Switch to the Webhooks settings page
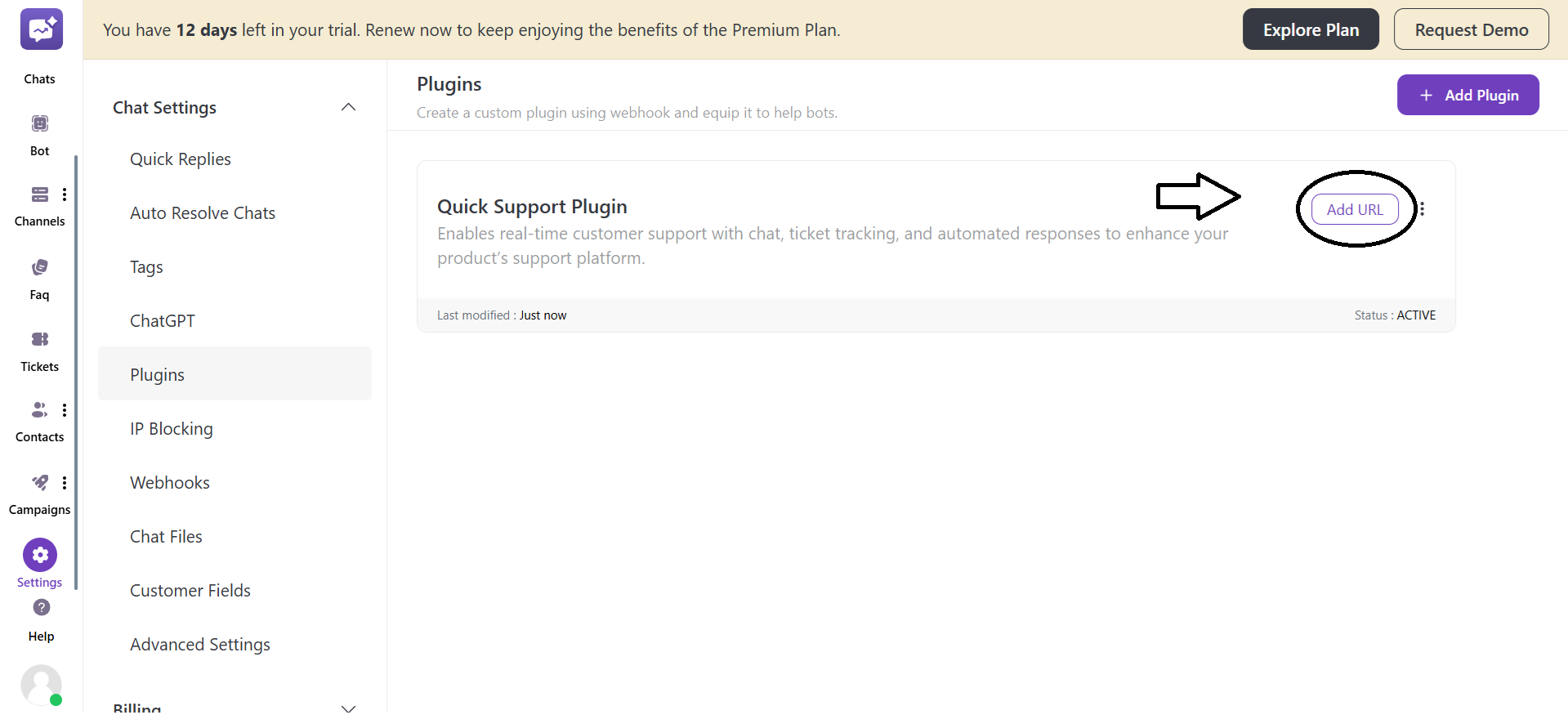Screen dimensions: 1568x715 (x=169, y=482)
